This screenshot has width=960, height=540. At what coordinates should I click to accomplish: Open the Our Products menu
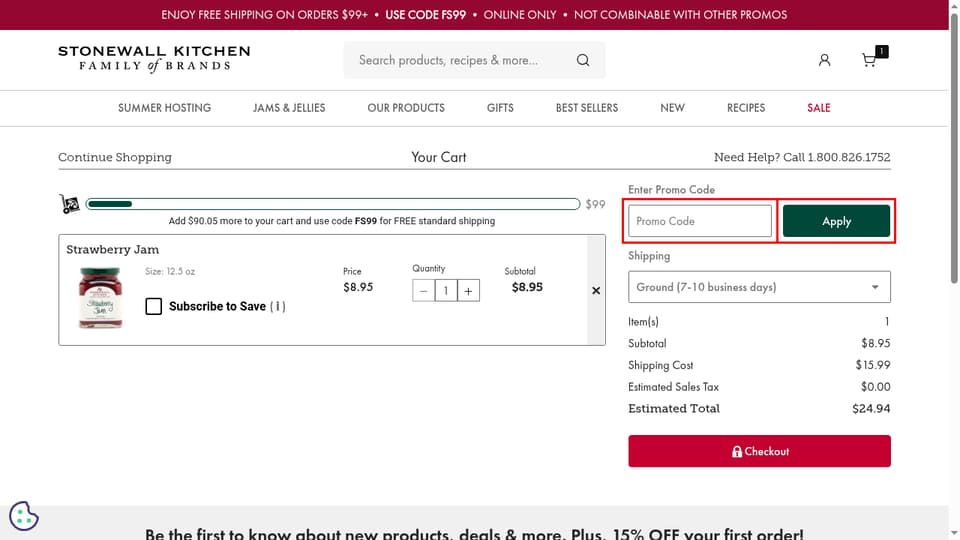(x=406, y=108)
